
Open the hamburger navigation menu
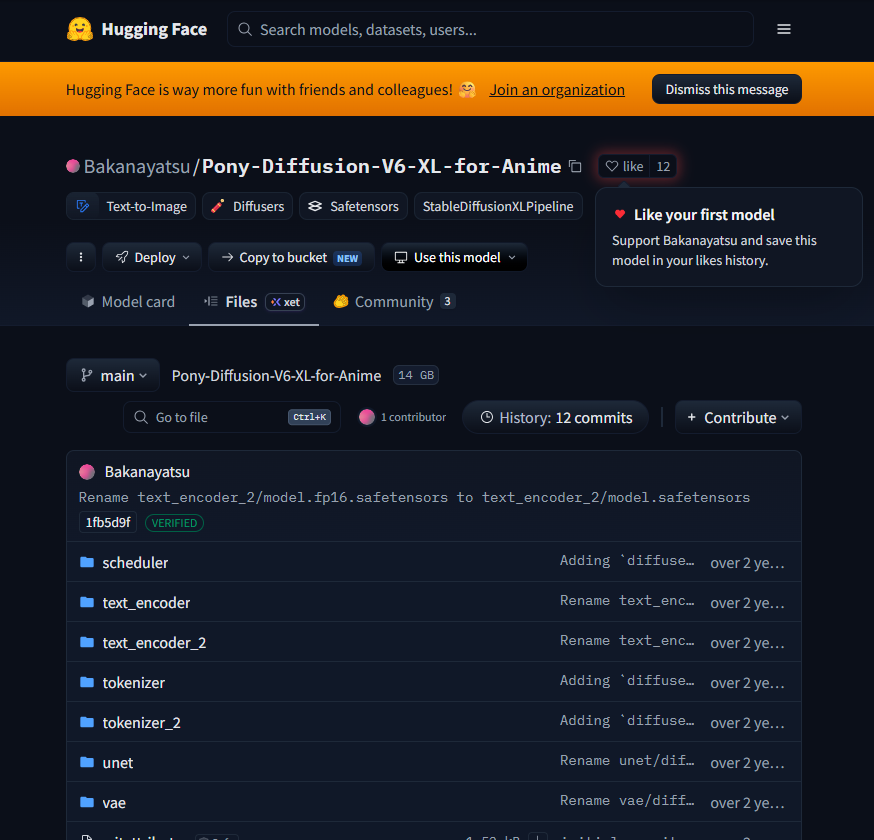[x=784, y=29]
